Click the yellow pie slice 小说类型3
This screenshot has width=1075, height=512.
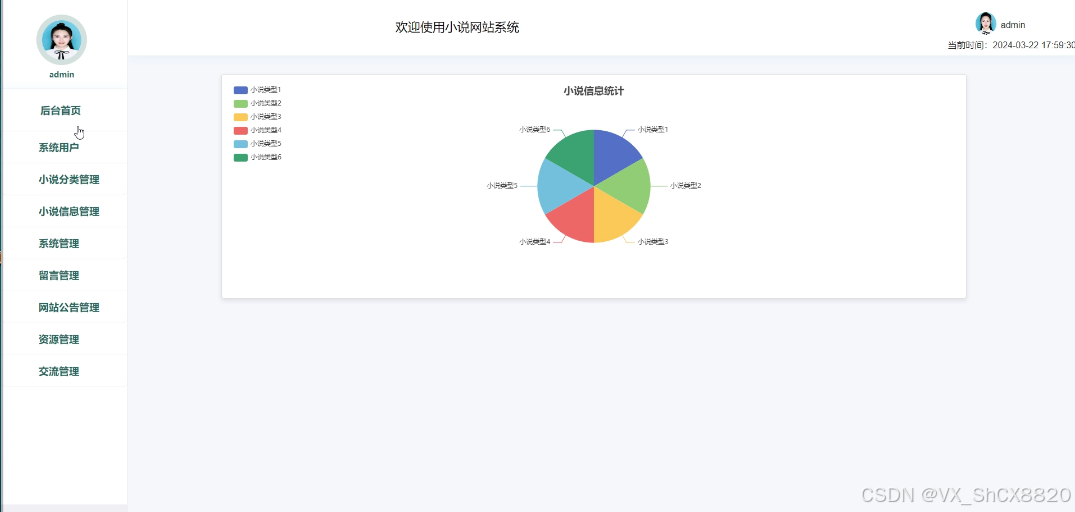pos(612,219)
